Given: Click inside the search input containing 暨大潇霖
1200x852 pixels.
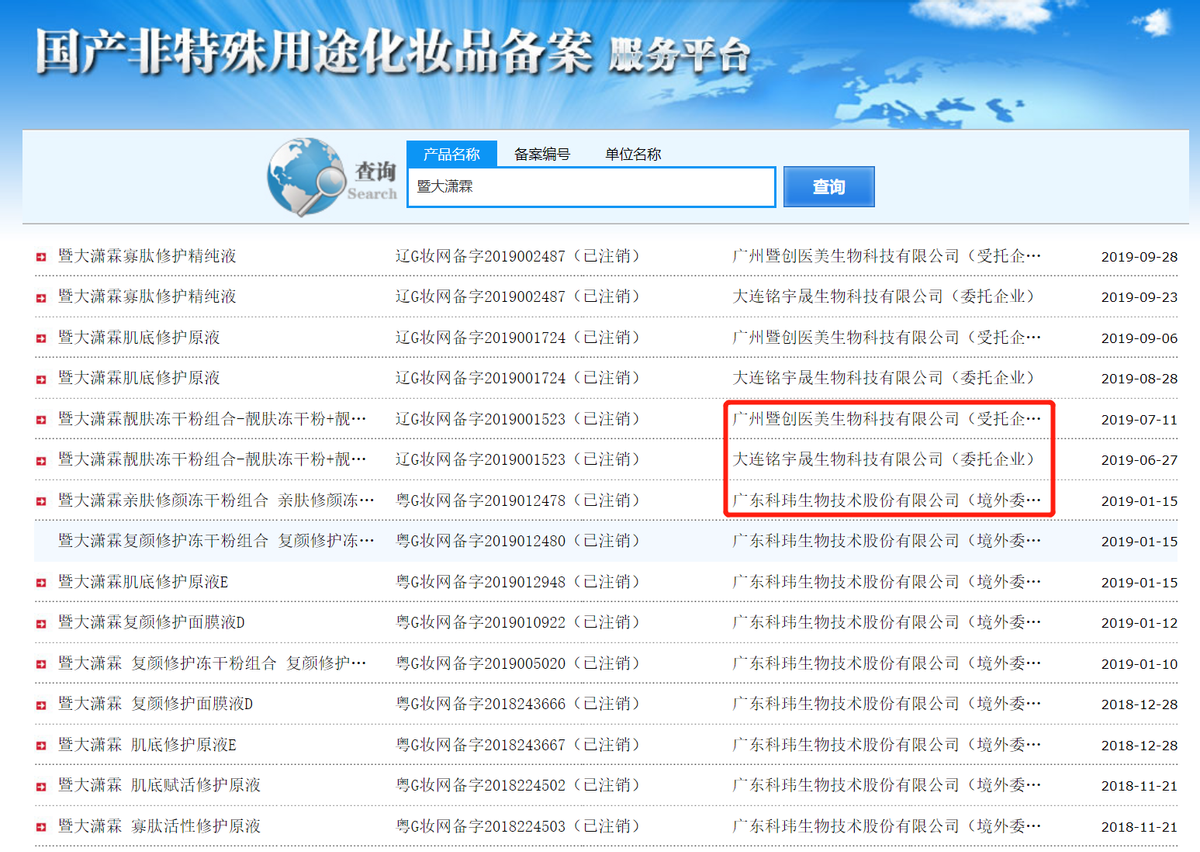Looking at the screenshot, I should (590, 186).
